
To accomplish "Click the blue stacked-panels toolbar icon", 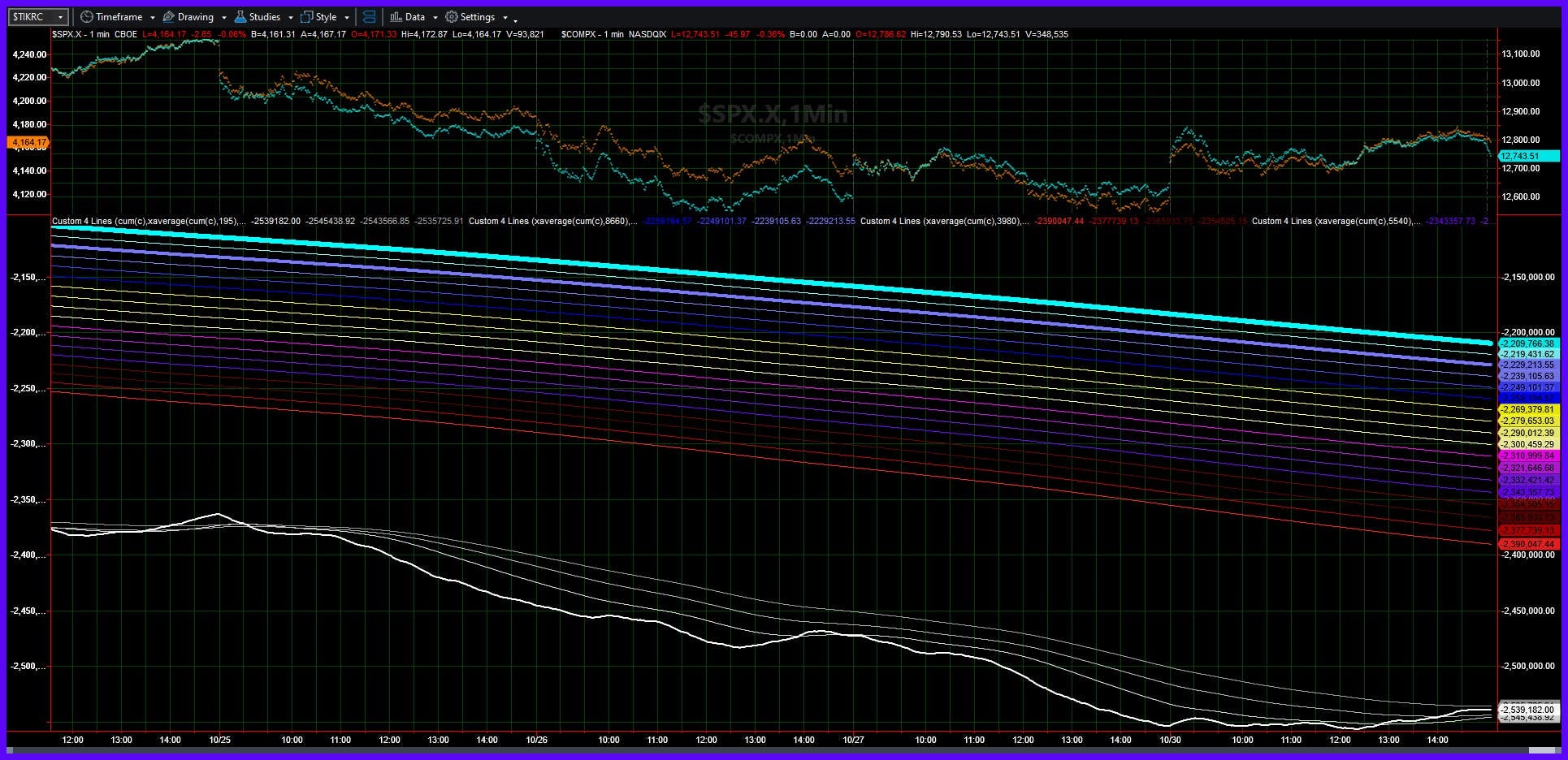I will [x=369, y=16].
